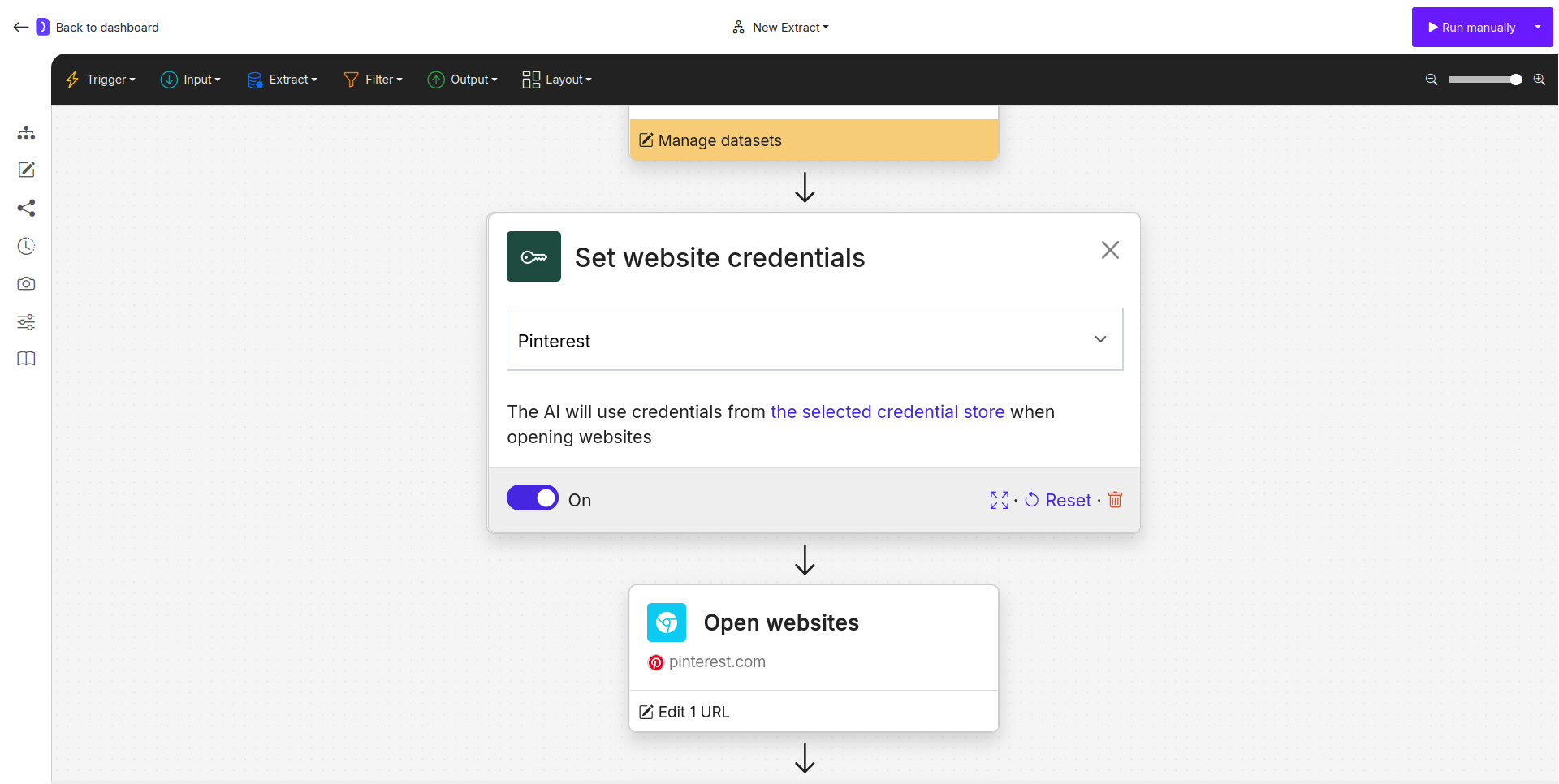This screenshot has width=1559, height=784.
Task: Expand the Run manually options arrow
Action: pos(1537,27)
